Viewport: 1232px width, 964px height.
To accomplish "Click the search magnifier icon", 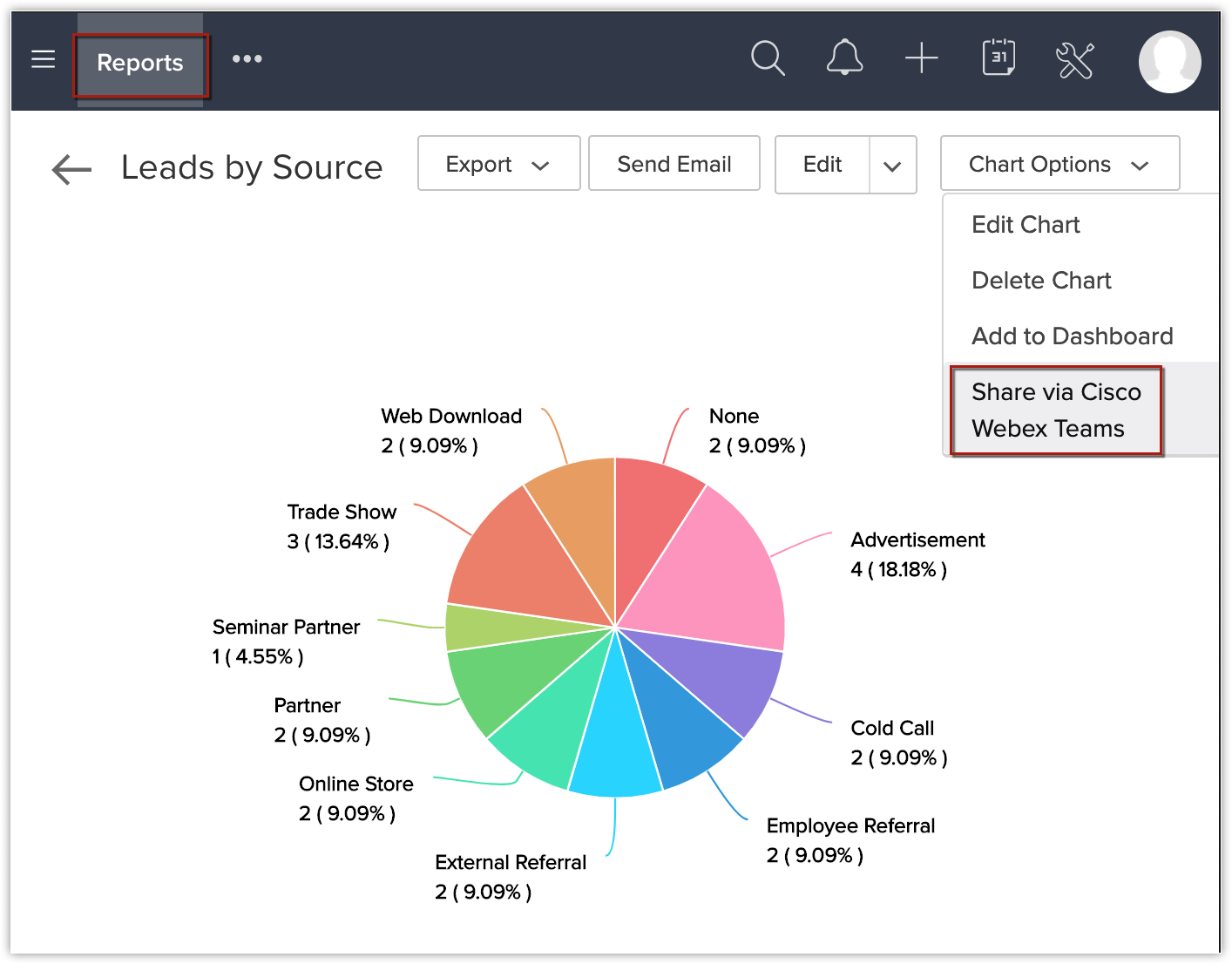I will click(768, 59).
